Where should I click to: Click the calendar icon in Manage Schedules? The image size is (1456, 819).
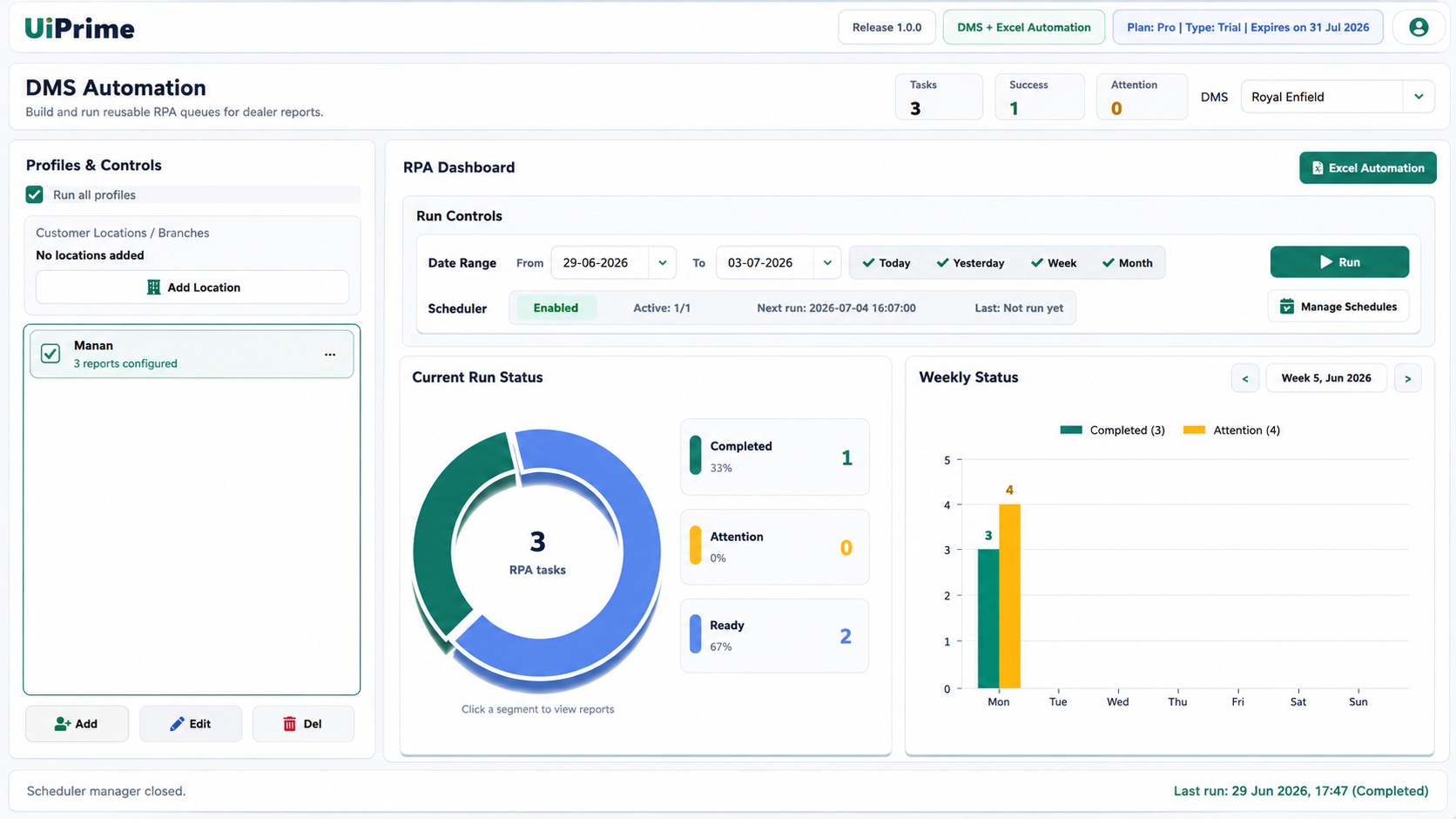[x=1286, y=307]
